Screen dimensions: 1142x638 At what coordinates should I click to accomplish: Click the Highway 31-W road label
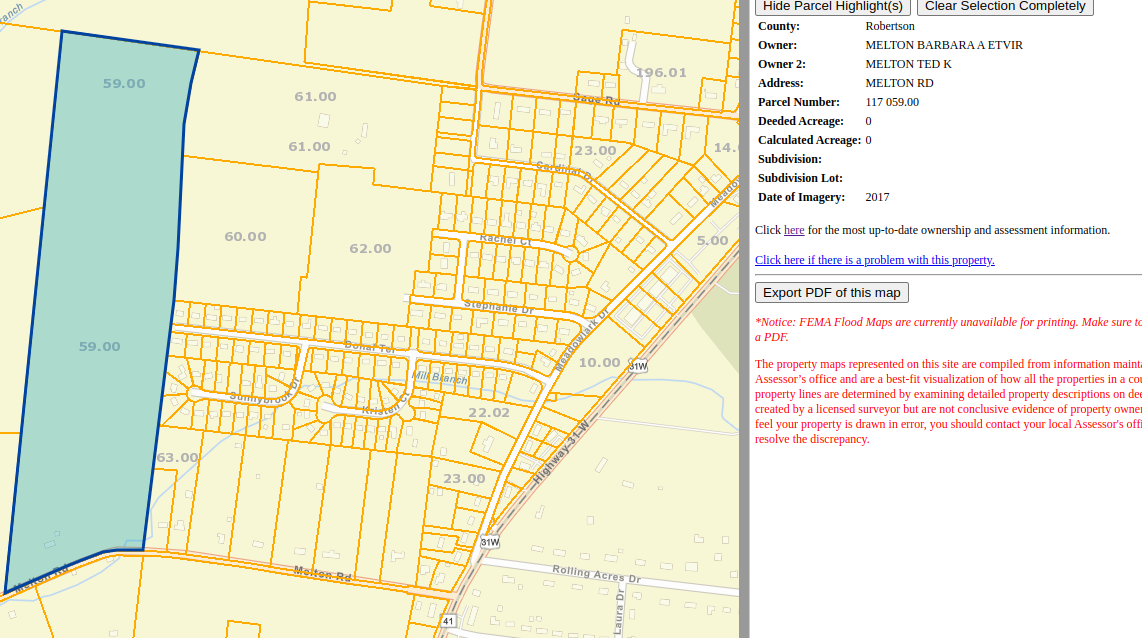[x=561, y=452]
